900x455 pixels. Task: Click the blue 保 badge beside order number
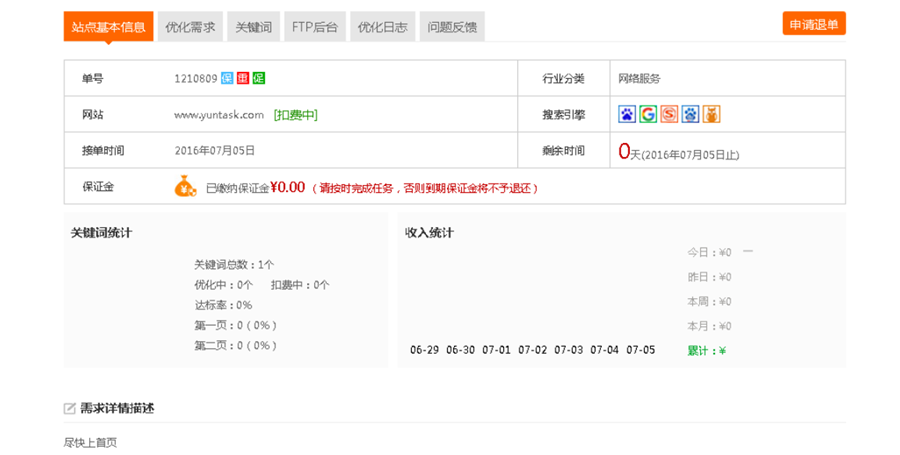(x=227, y=78)
